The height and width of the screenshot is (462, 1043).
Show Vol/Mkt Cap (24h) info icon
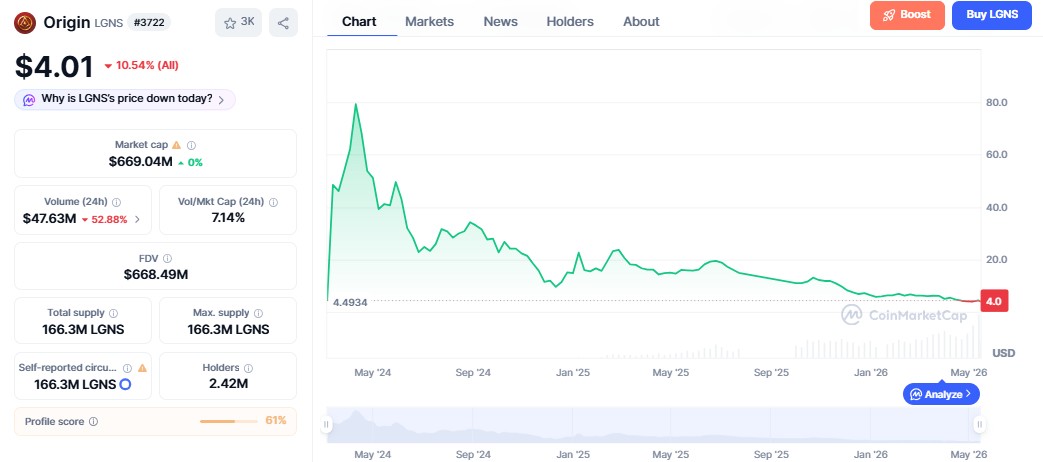273,202
